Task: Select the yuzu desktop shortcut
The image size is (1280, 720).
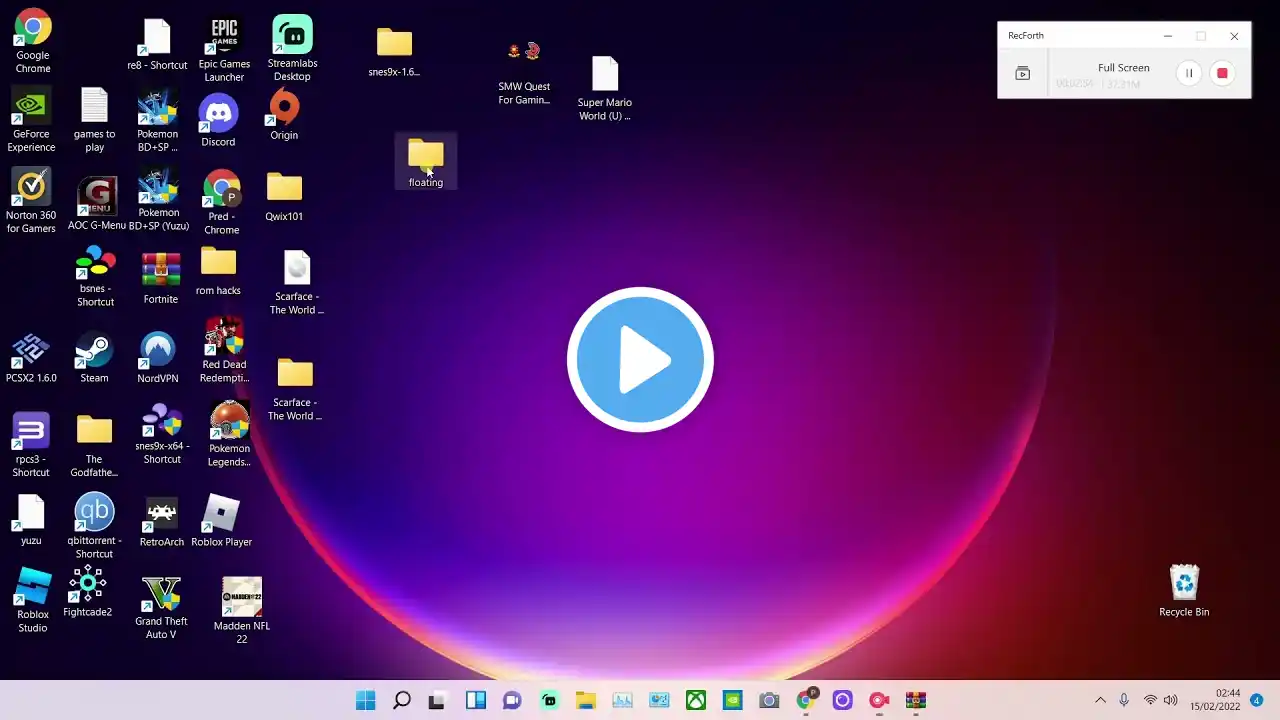Action: [31, 521]
